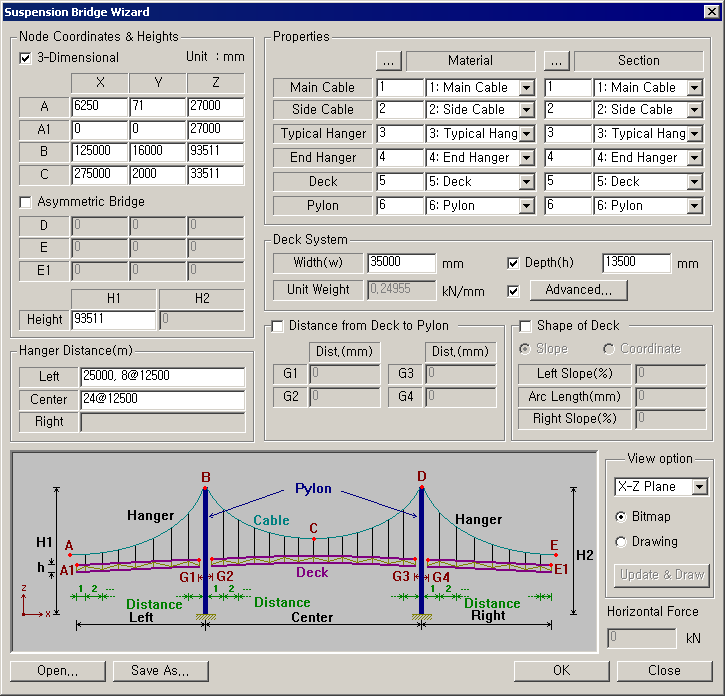
Task: Select the Drawing radio button
Action: [x=622, y=542]
